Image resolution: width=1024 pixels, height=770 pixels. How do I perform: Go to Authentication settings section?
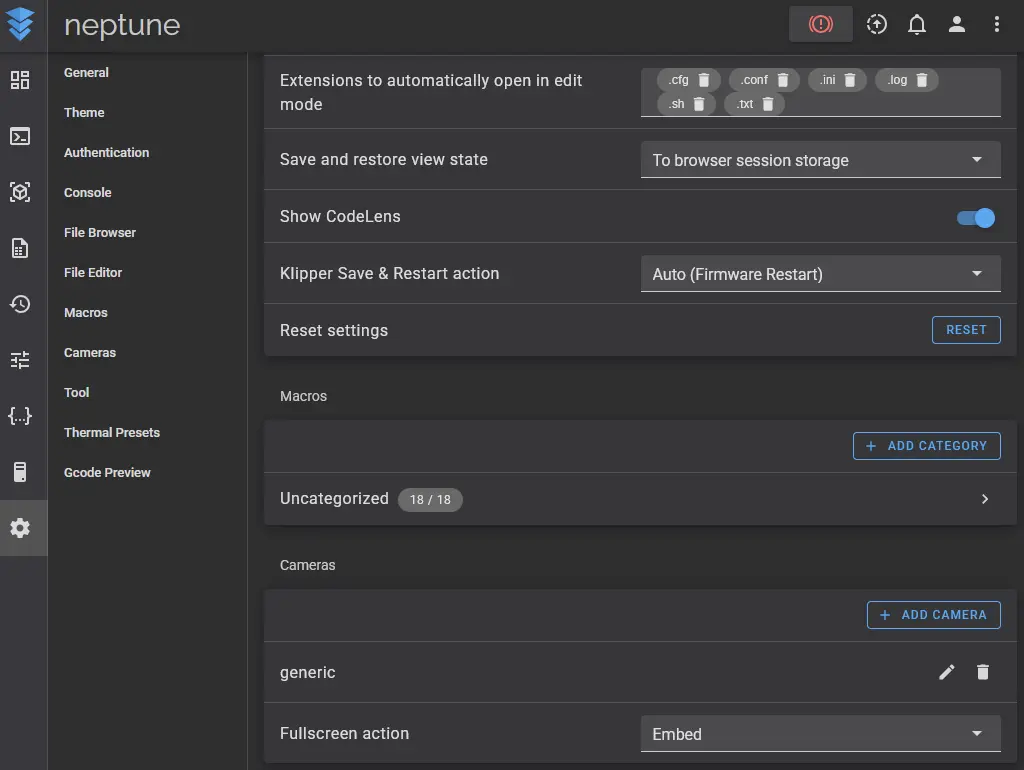(x=106, y=152)
